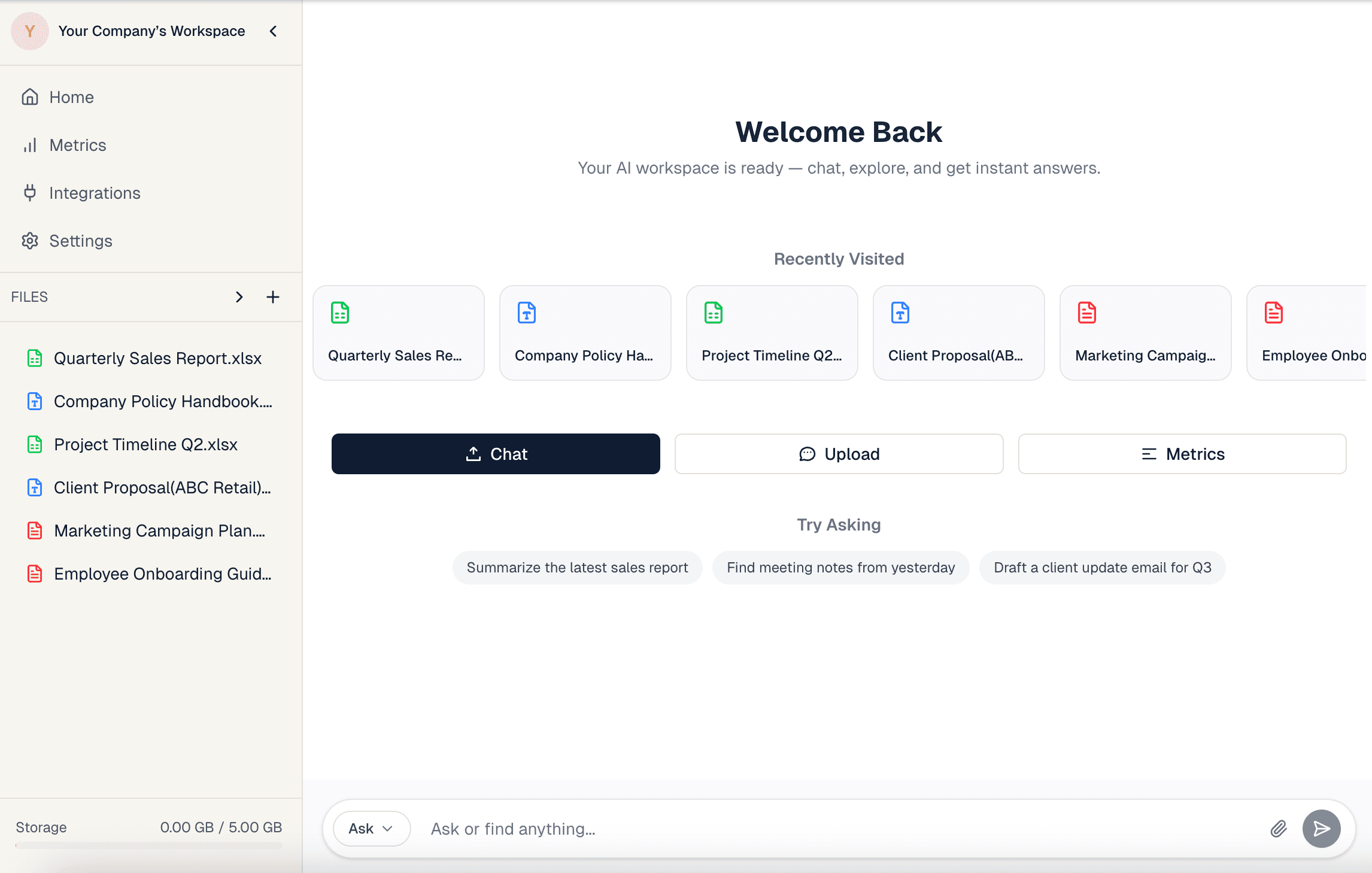The width and height of the screenshot is (1372, 873).
Task: Click the dark Chat button
Action: (x=496, y=454)
